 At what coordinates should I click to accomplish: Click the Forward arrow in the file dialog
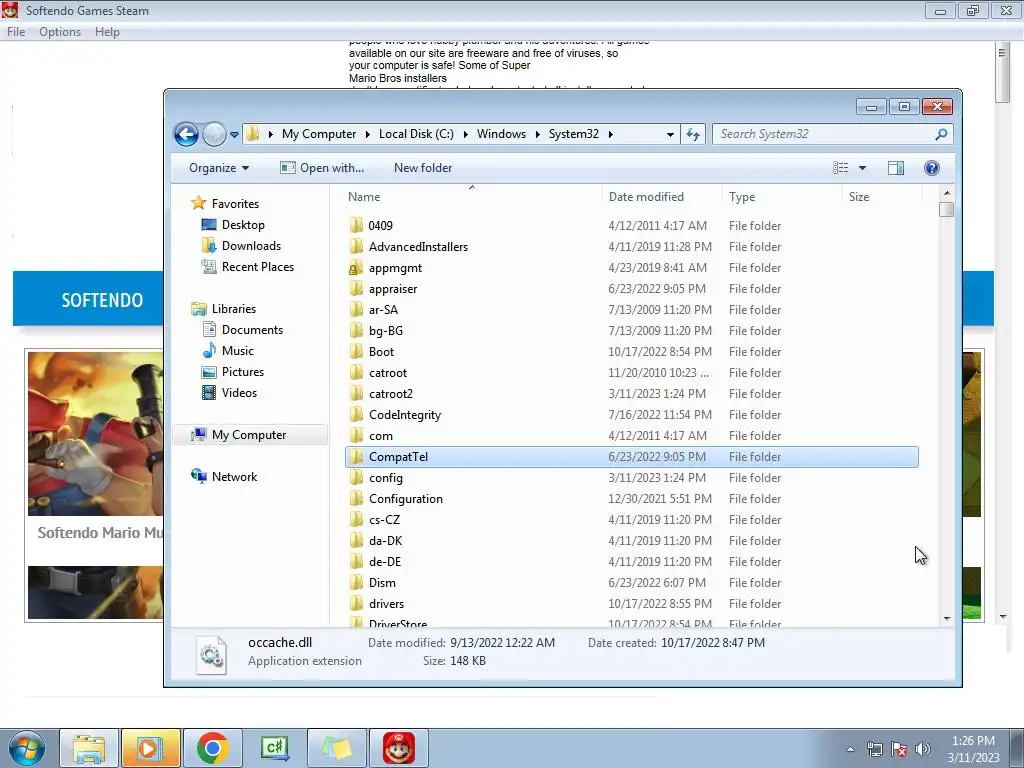[x=214, y=135]
